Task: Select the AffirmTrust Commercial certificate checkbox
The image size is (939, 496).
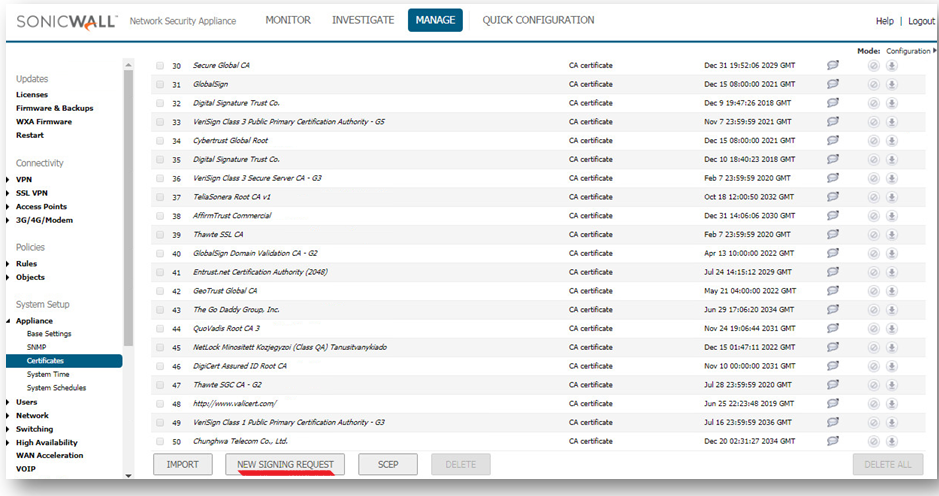Action: click(x=160, y=216)
